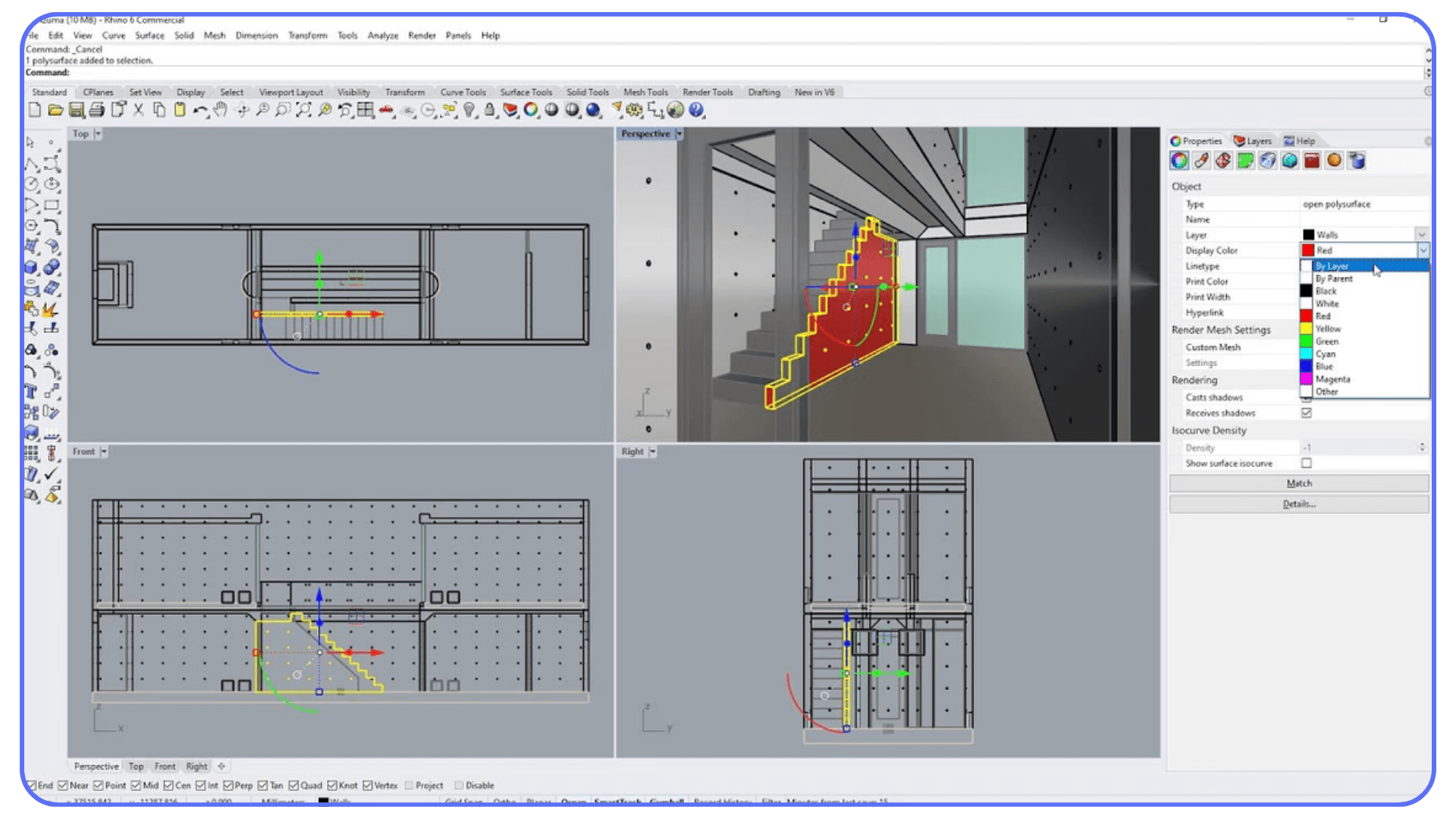Disable the Near object snap

tap(62, 785)
